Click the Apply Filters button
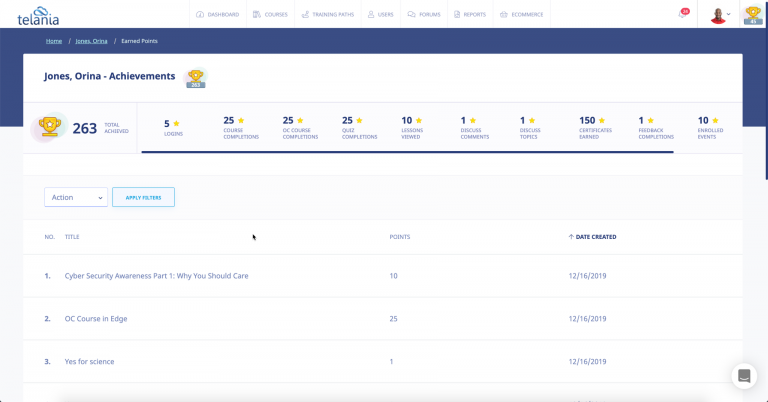The image size is (768, 402). pos(143,197)
